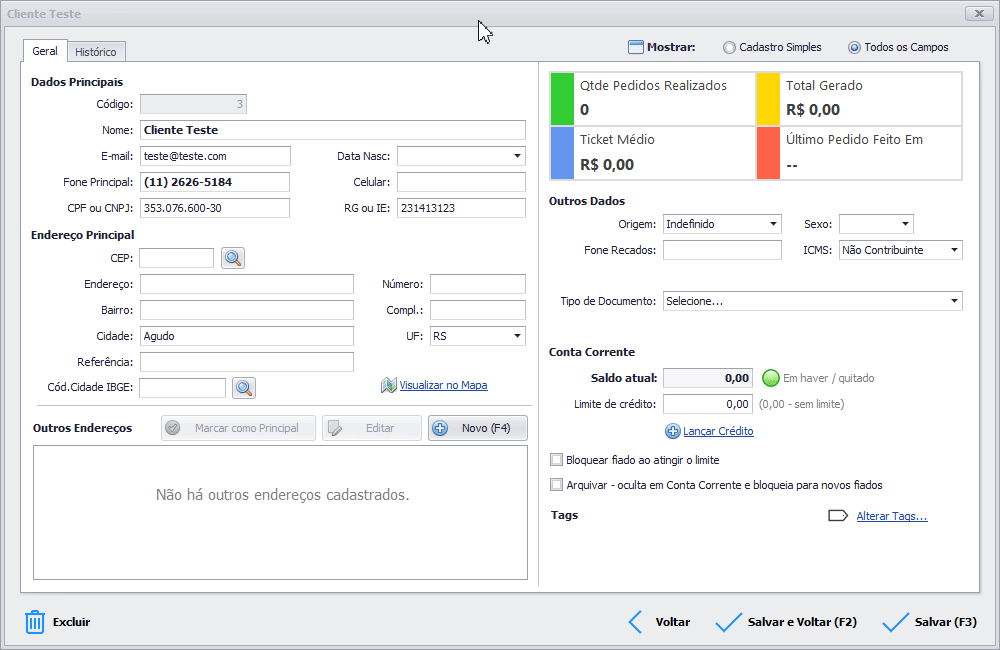Click the tag icon beside Alterar Tags

coord(838,516)
